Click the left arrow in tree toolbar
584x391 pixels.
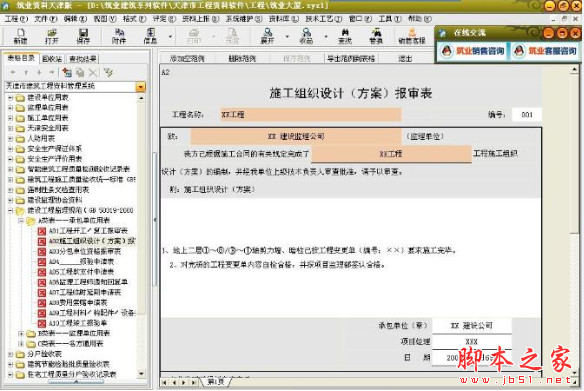13,72
